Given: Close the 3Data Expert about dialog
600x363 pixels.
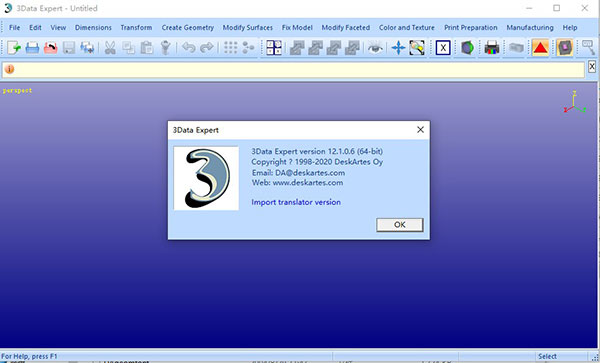Looking at the screenshot, I should pos(420,130).
